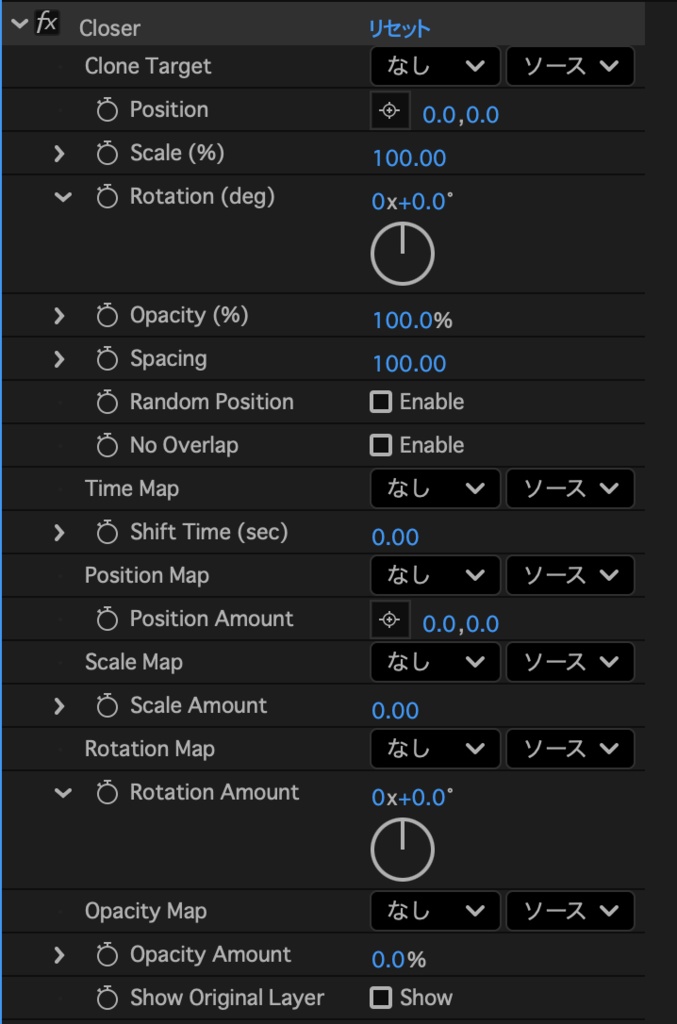
Task: Toggle the Opacity Amount stopwatch
Action: pyautogui.click(x=107, y=955)
